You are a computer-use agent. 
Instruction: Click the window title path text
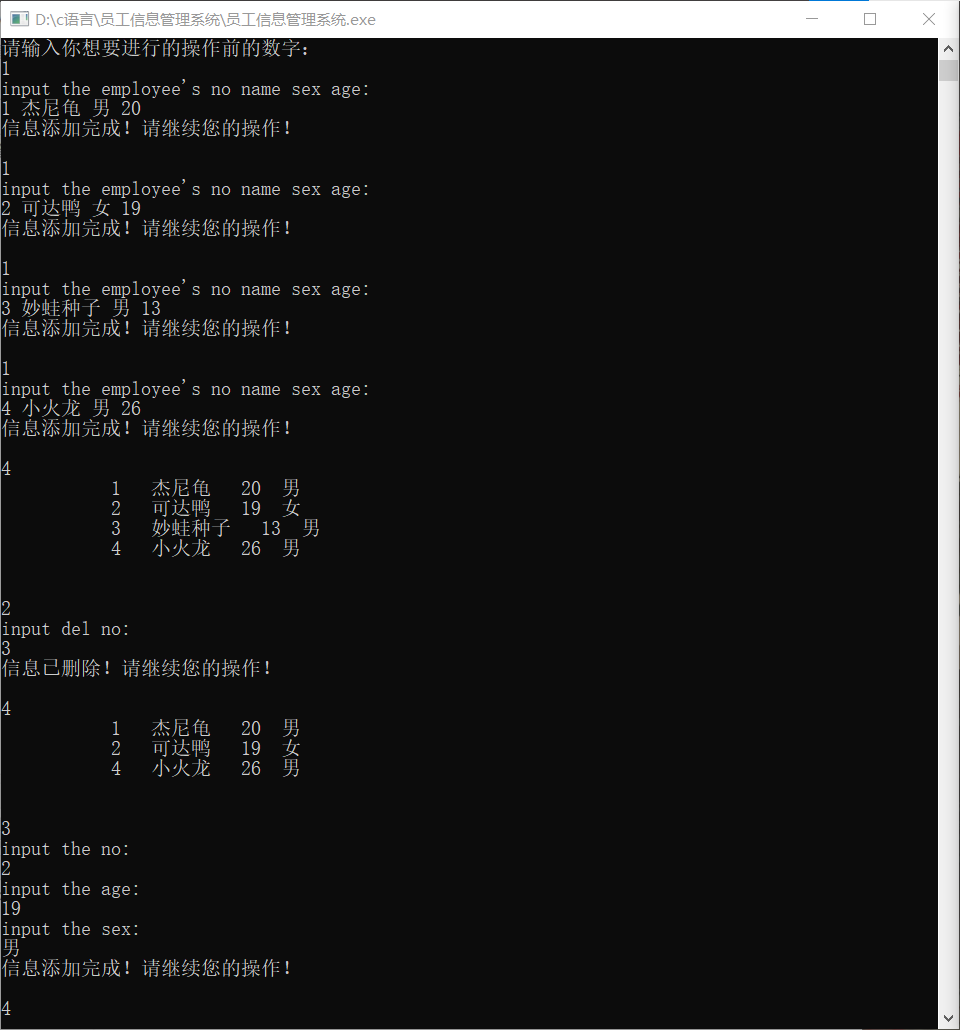205,20
